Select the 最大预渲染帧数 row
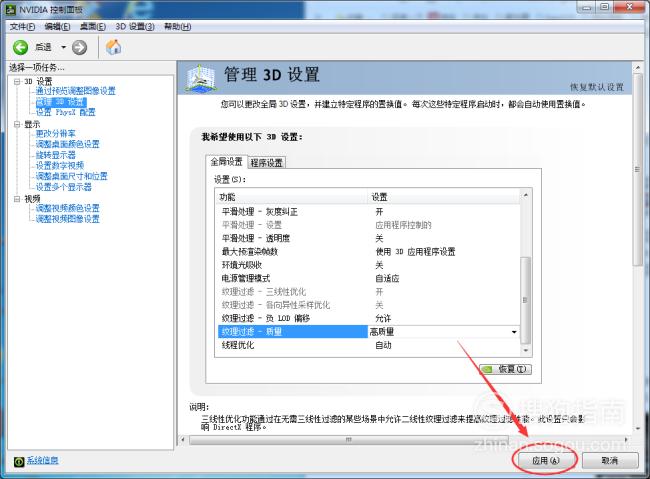Viewport: 650px width, 479px height. (x=368, y=252)
